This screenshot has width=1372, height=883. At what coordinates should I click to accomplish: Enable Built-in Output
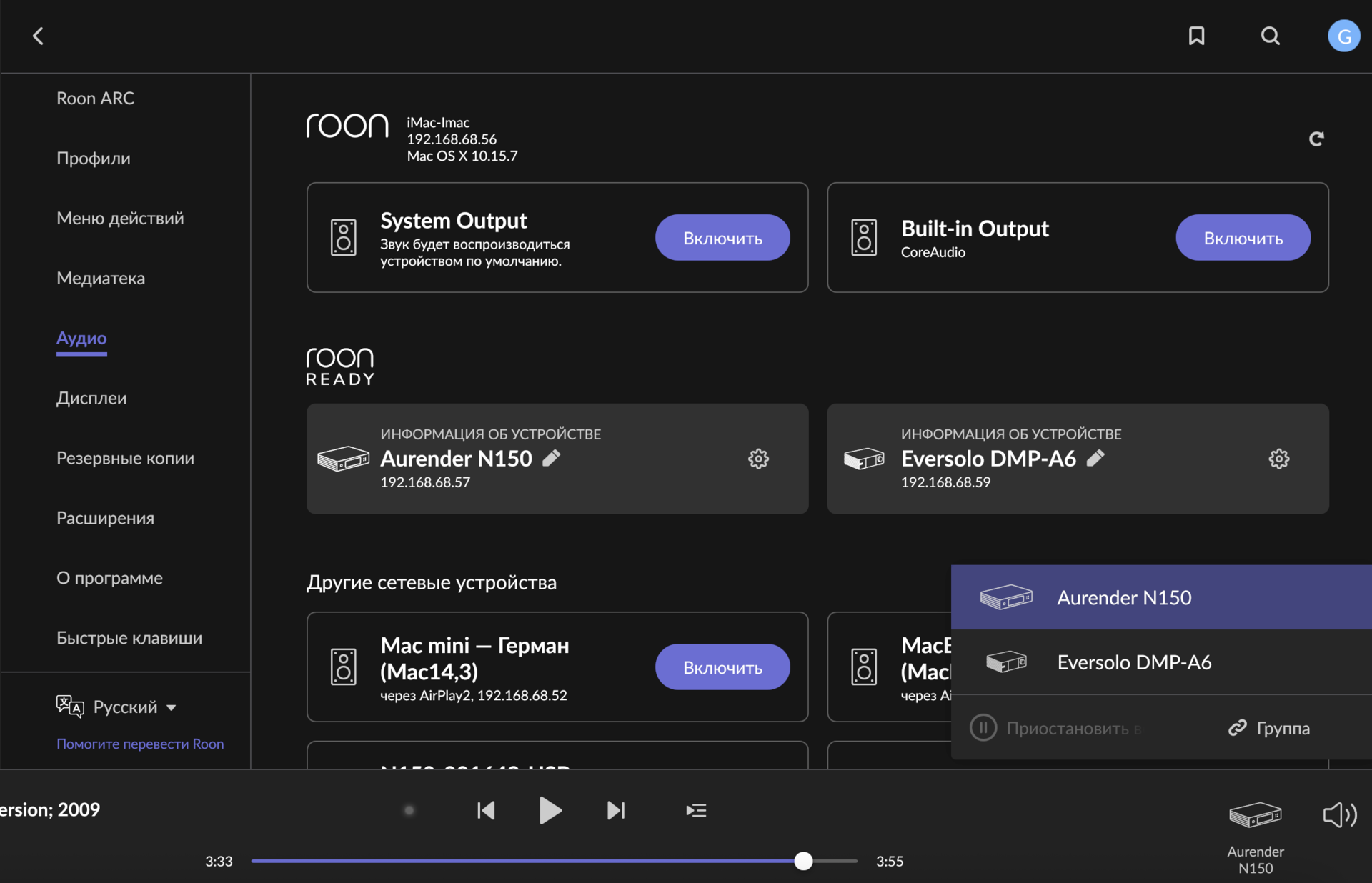coord(1243,238)
